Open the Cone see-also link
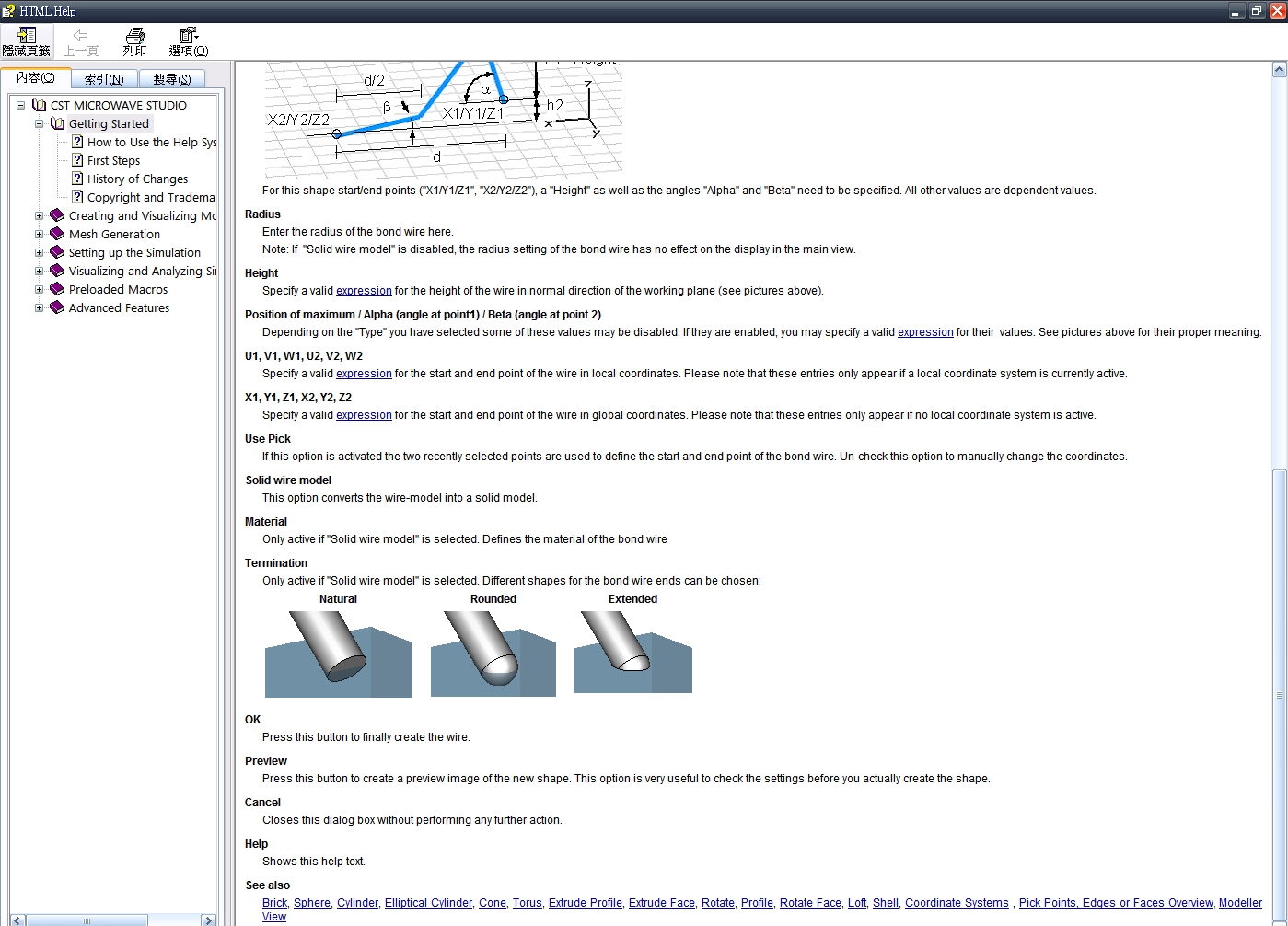Viewport: 1288px width, 926px height. pyautogui.click(x=493, y=903)
